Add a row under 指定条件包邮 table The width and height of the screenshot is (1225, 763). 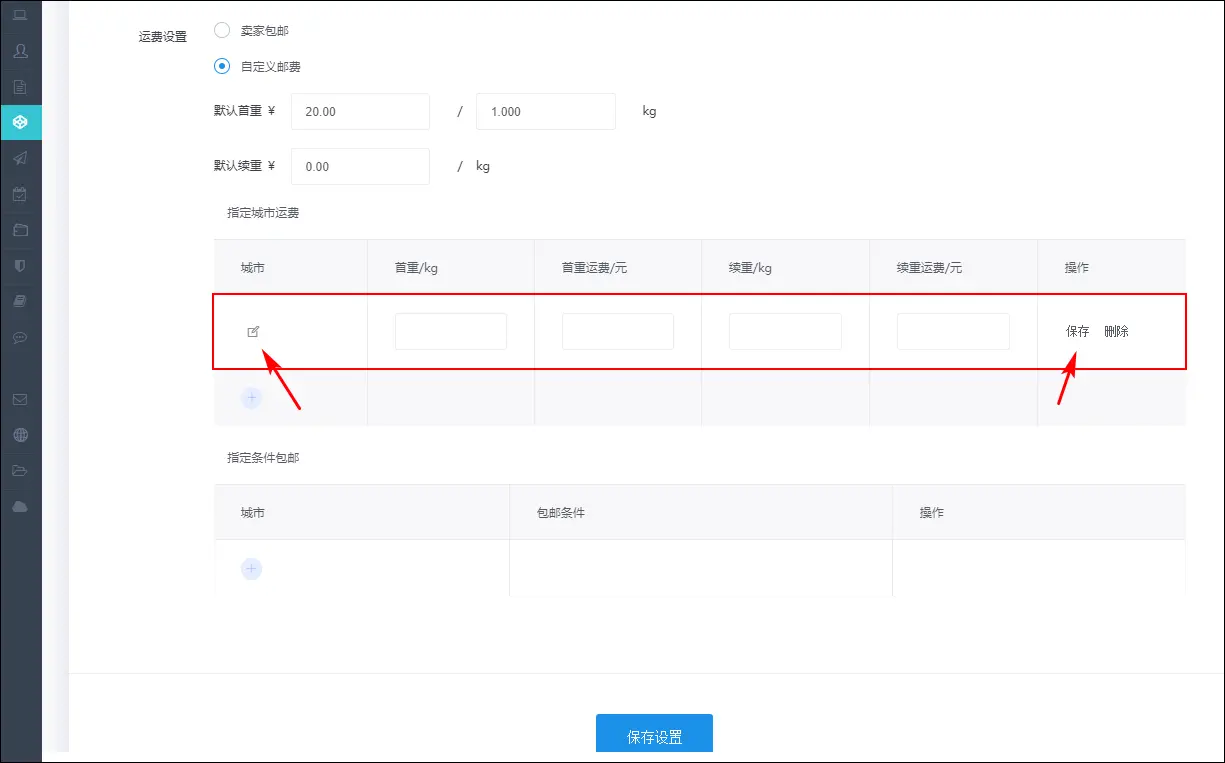252,569
